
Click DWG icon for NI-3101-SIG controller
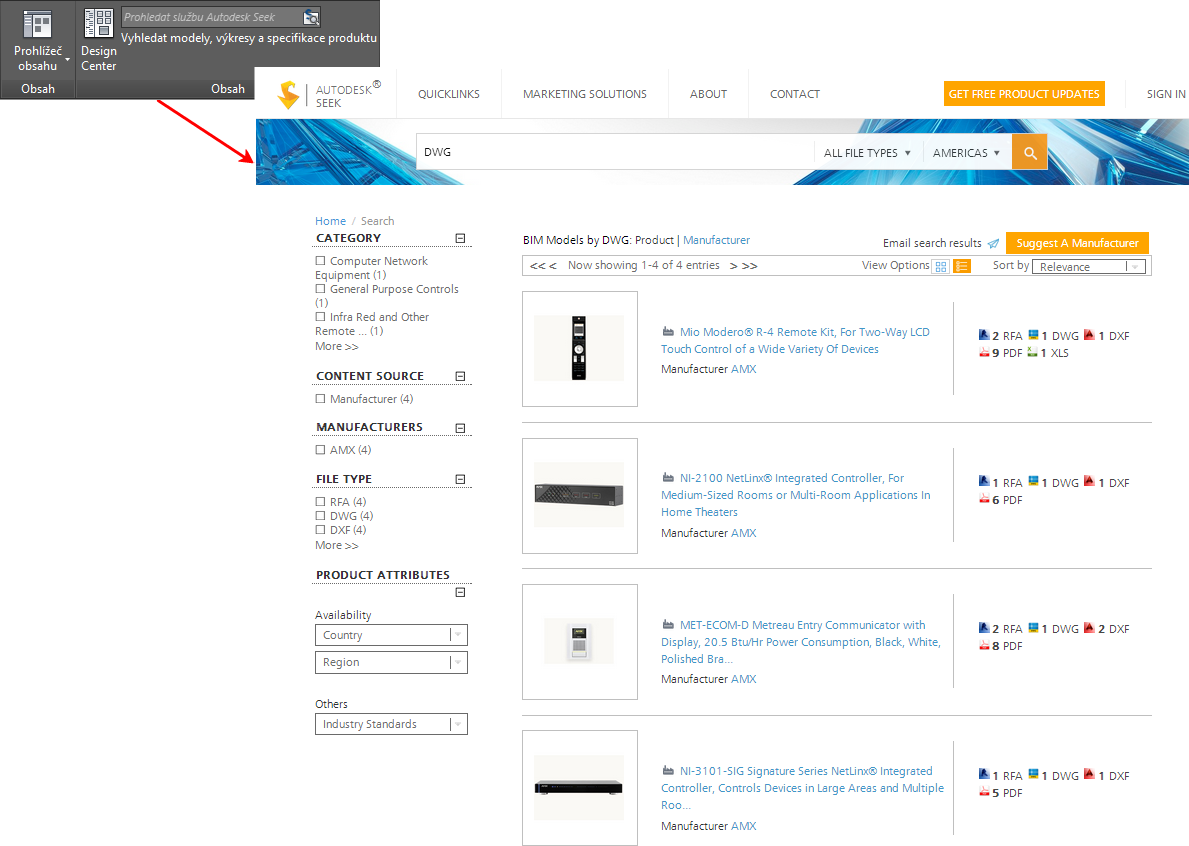click(1033, 774)
